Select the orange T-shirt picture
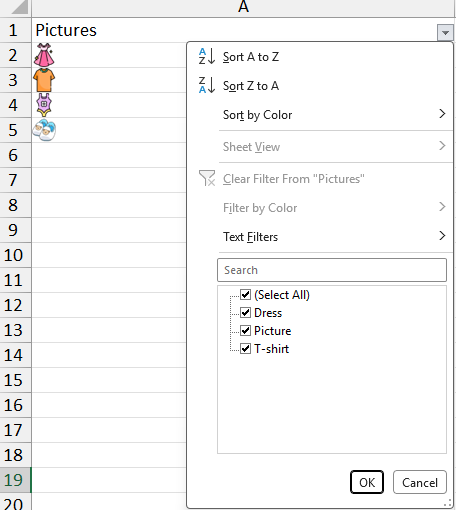 tap(44, 80)
